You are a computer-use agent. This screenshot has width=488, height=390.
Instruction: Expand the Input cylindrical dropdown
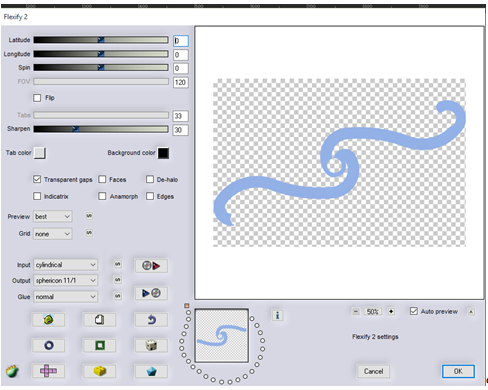tap(66, 265)
